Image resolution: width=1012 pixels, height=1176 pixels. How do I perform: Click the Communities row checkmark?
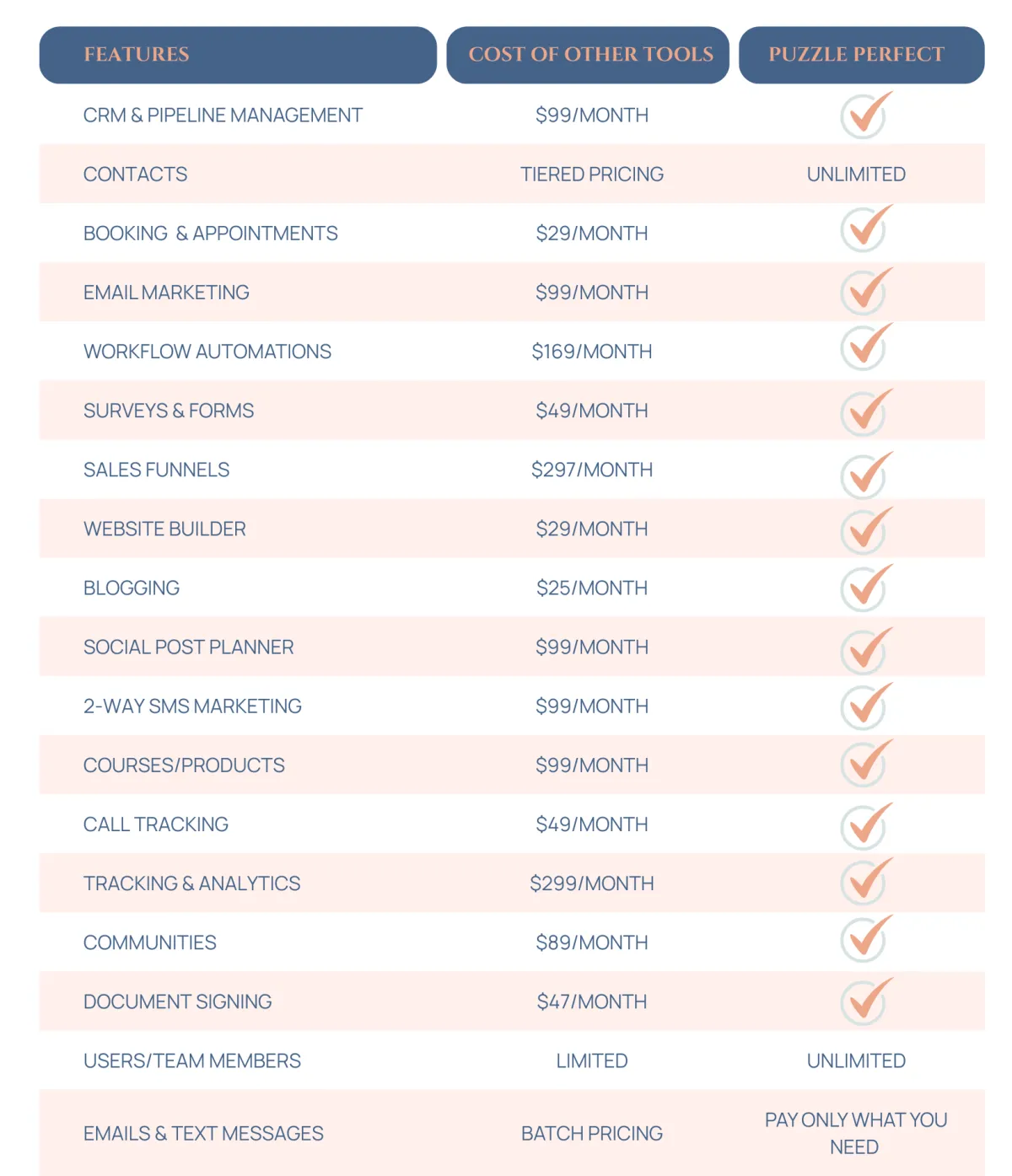pos(866,938)
